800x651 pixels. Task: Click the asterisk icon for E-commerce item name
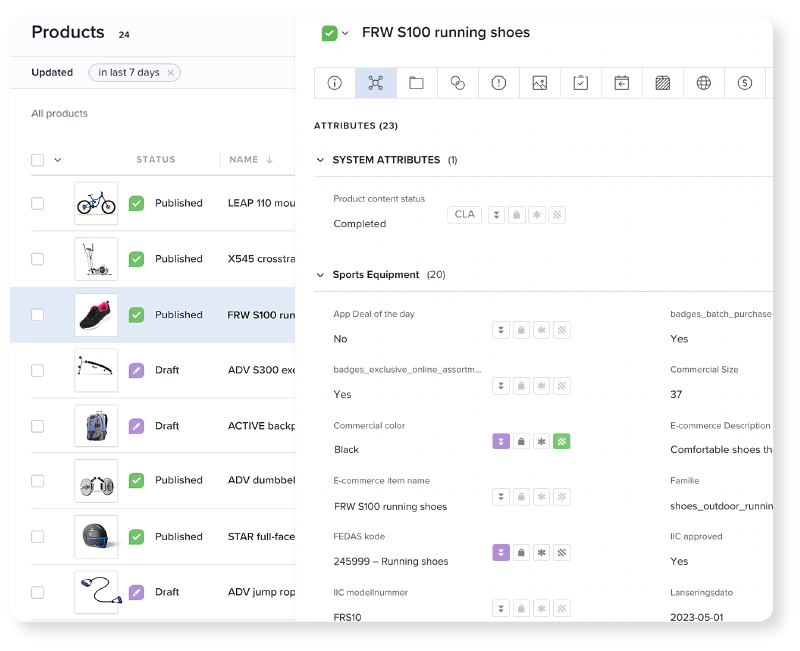click(x=541, y=496)
